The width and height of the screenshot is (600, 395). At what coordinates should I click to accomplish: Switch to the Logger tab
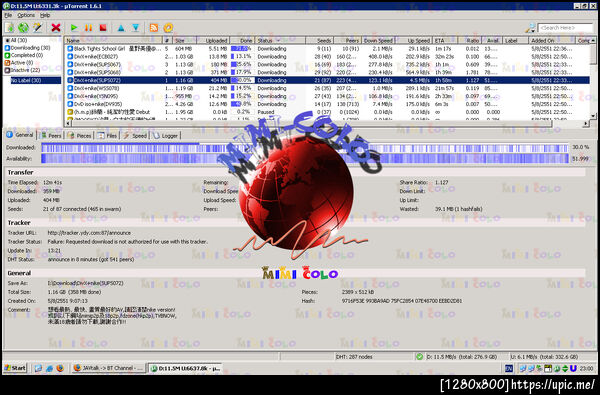tap(166, 135)
